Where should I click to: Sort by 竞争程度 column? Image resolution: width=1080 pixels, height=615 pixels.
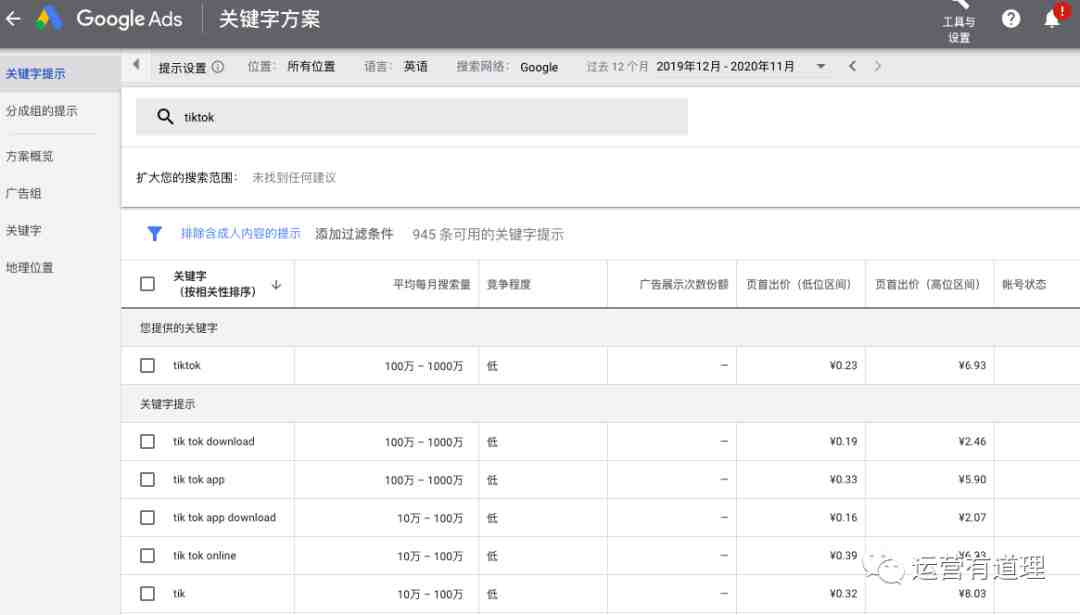508,284
